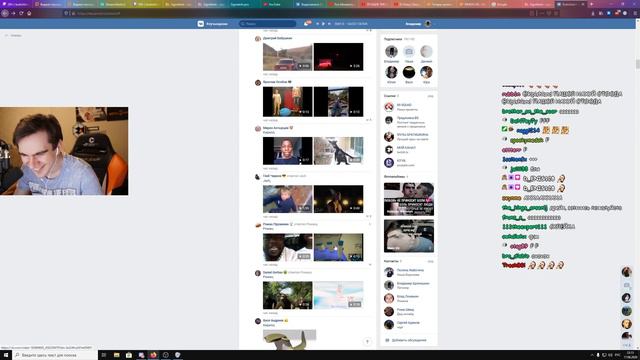Viewport: 640px width, 360px height.
Task: Open the fourth link in Links section
Action: coord(408,149)
